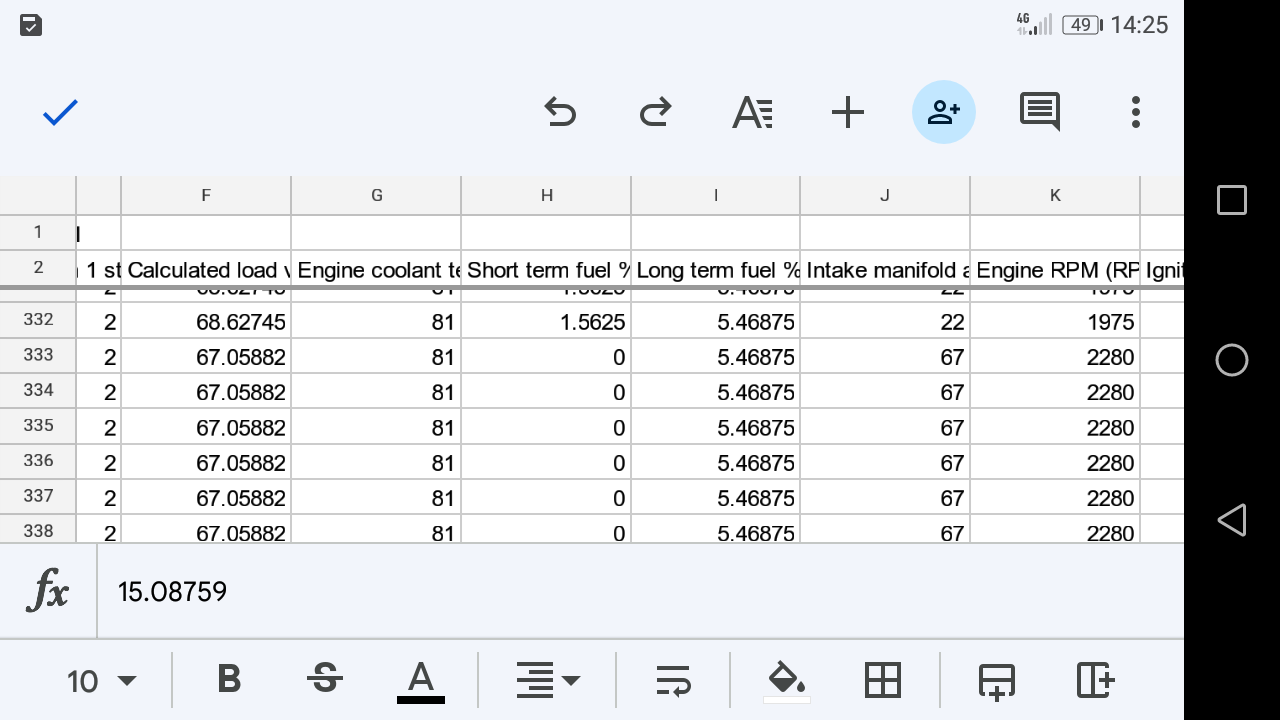Open the fill color bucket
This screenshot has height=720, width=1280.
coord(787,682)
